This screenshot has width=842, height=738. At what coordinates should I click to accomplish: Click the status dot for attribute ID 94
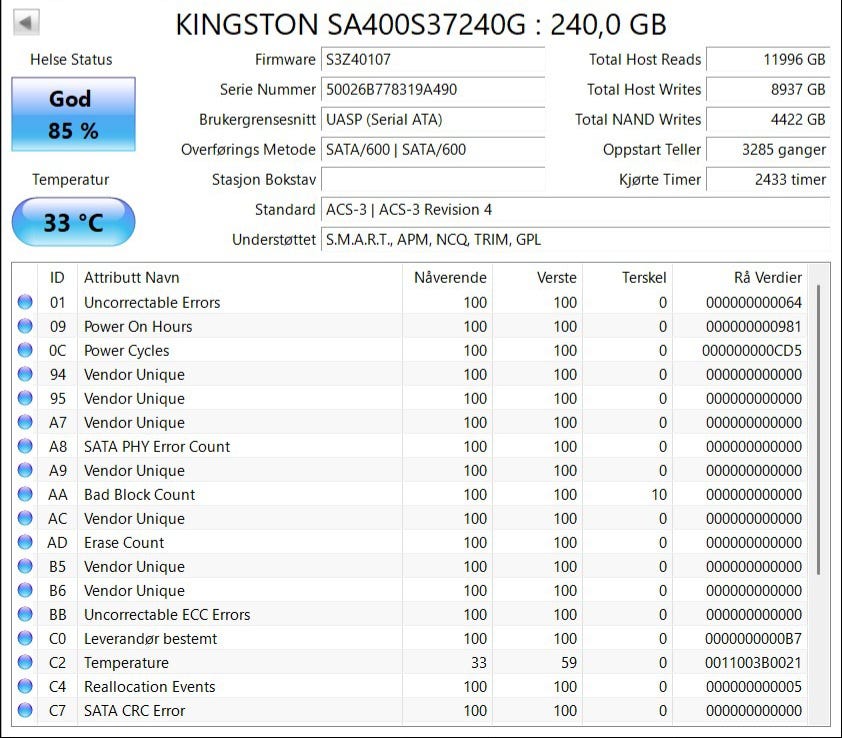tap(25, 374)
